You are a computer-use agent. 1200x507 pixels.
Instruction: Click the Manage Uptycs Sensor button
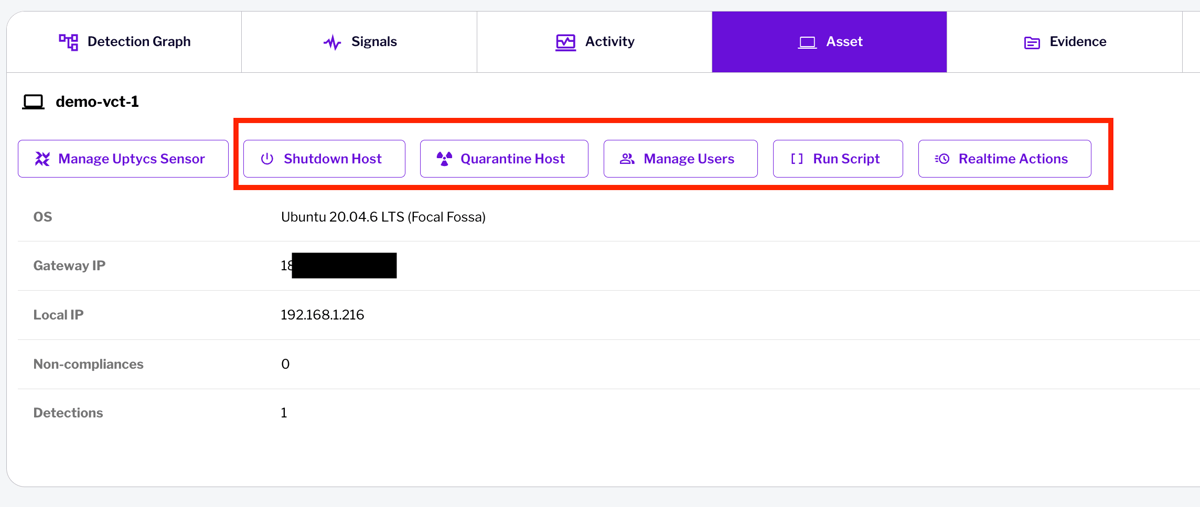[123, 159]
